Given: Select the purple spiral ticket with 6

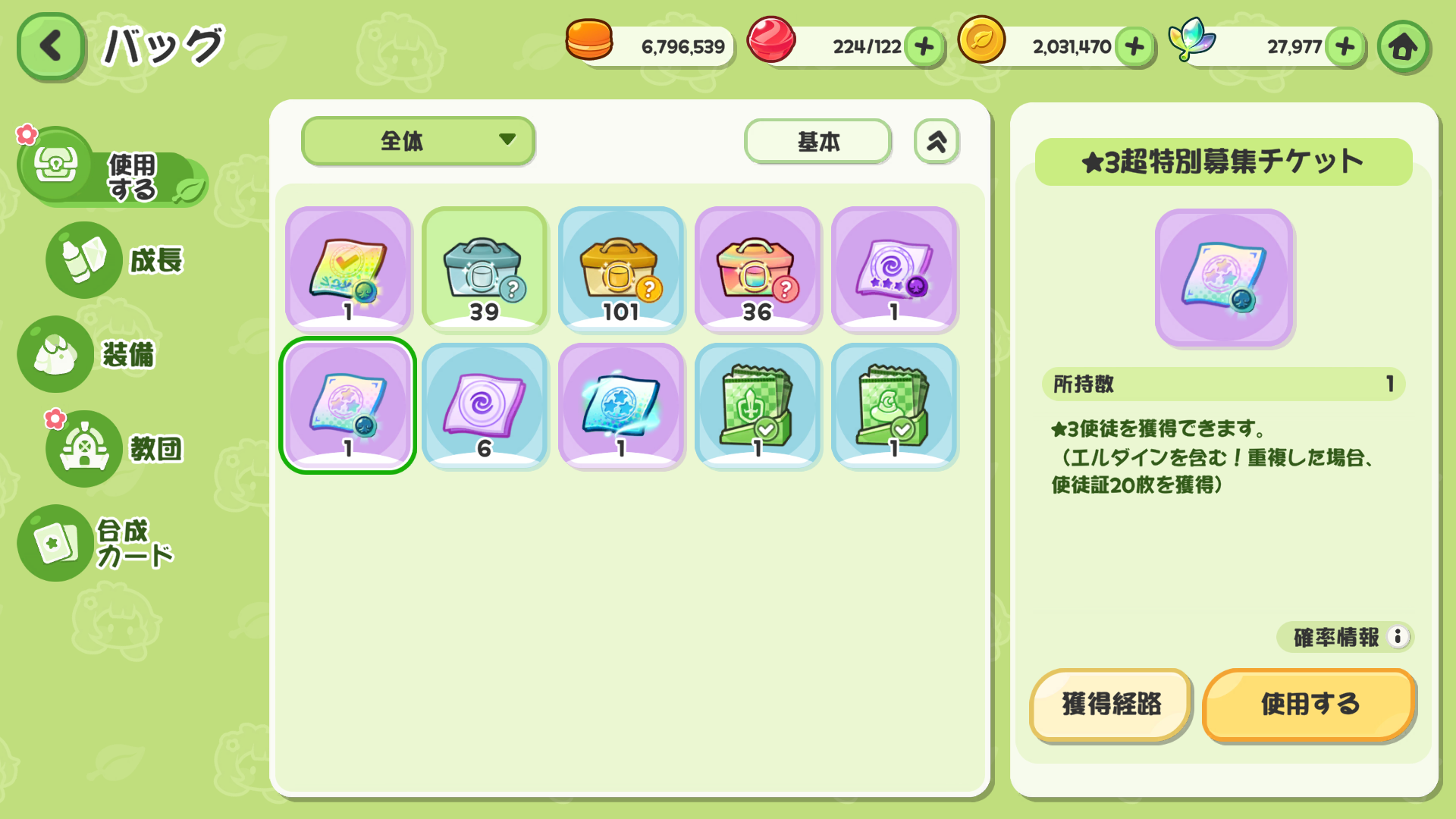Looking at the screenshot, I should click(485, 406).
